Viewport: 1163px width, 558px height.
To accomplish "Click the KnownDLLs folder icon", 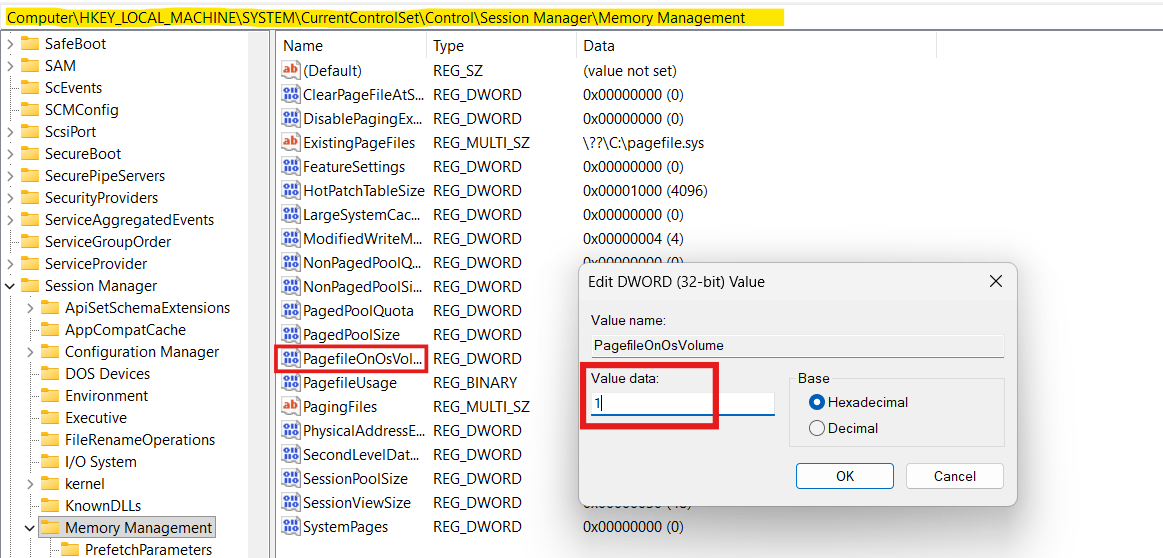I will [50, 505].
